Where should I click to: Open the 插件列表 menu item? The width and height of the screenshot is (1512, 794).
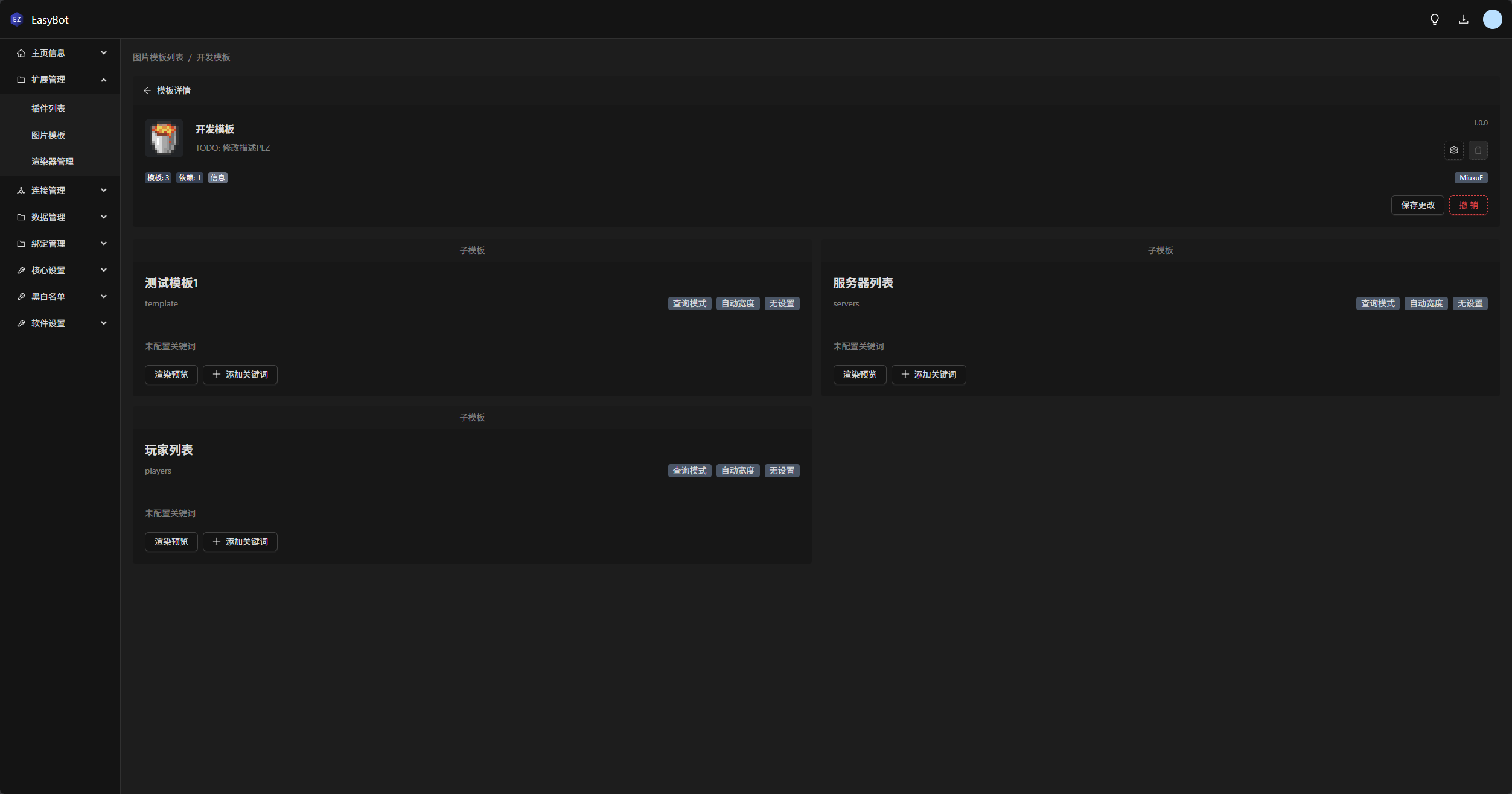pyautogui.click(x=48, y=109)
